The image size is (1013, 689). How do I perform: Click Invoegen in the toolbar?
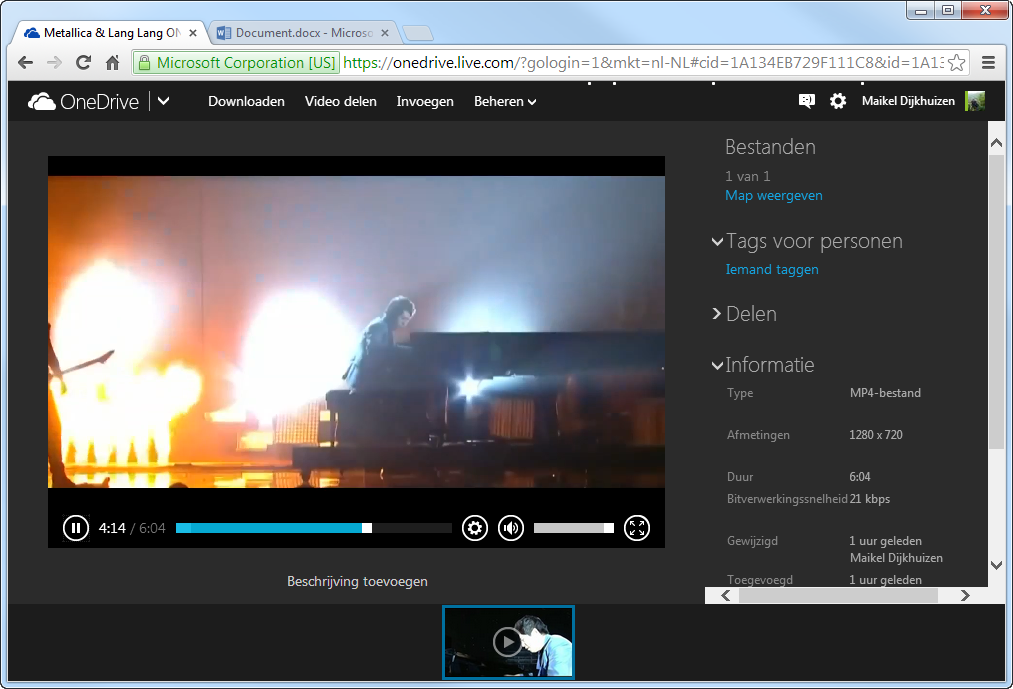[425, 101]
